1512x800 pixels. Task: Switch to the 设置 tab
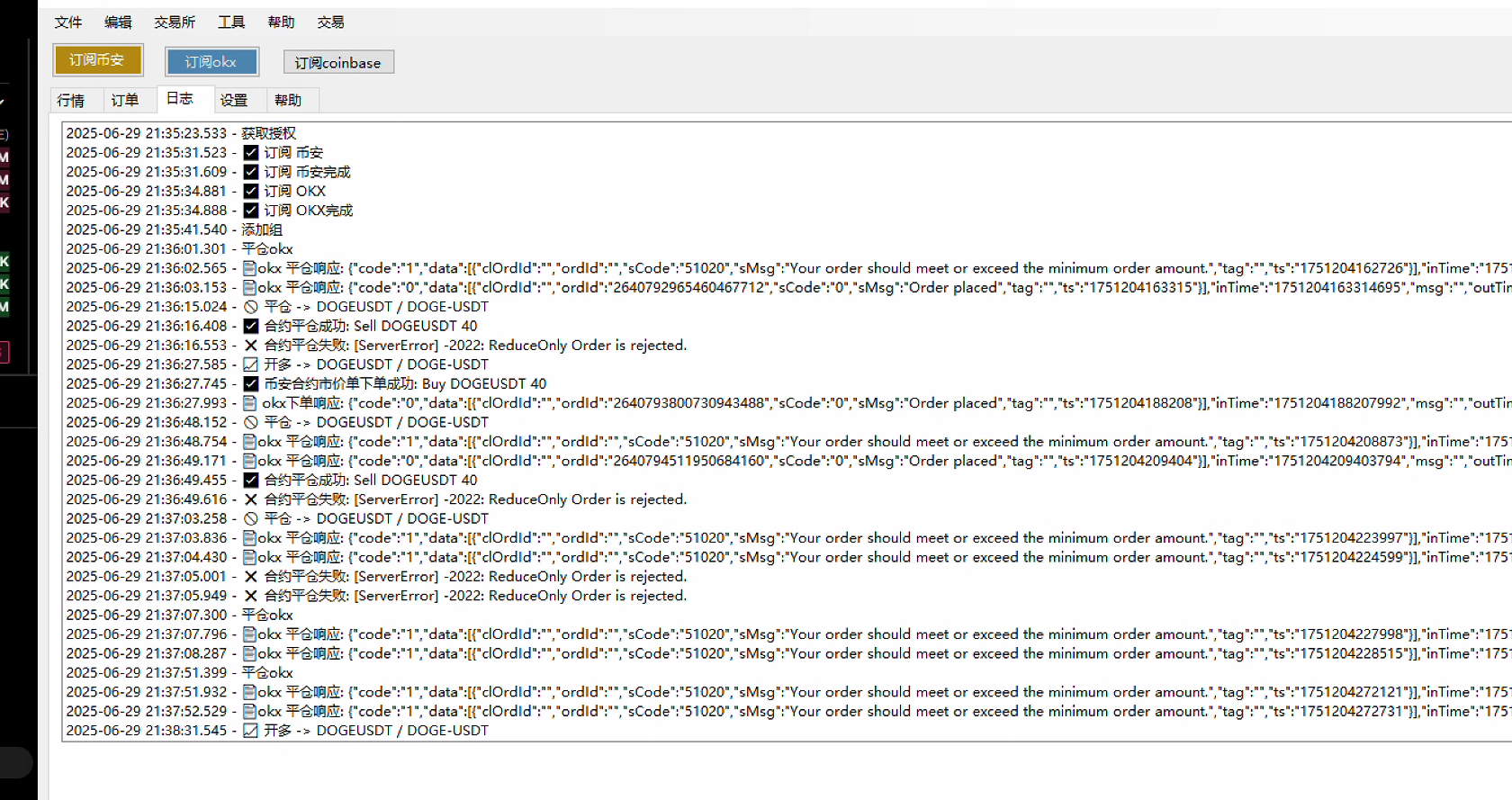coord(234,100)
